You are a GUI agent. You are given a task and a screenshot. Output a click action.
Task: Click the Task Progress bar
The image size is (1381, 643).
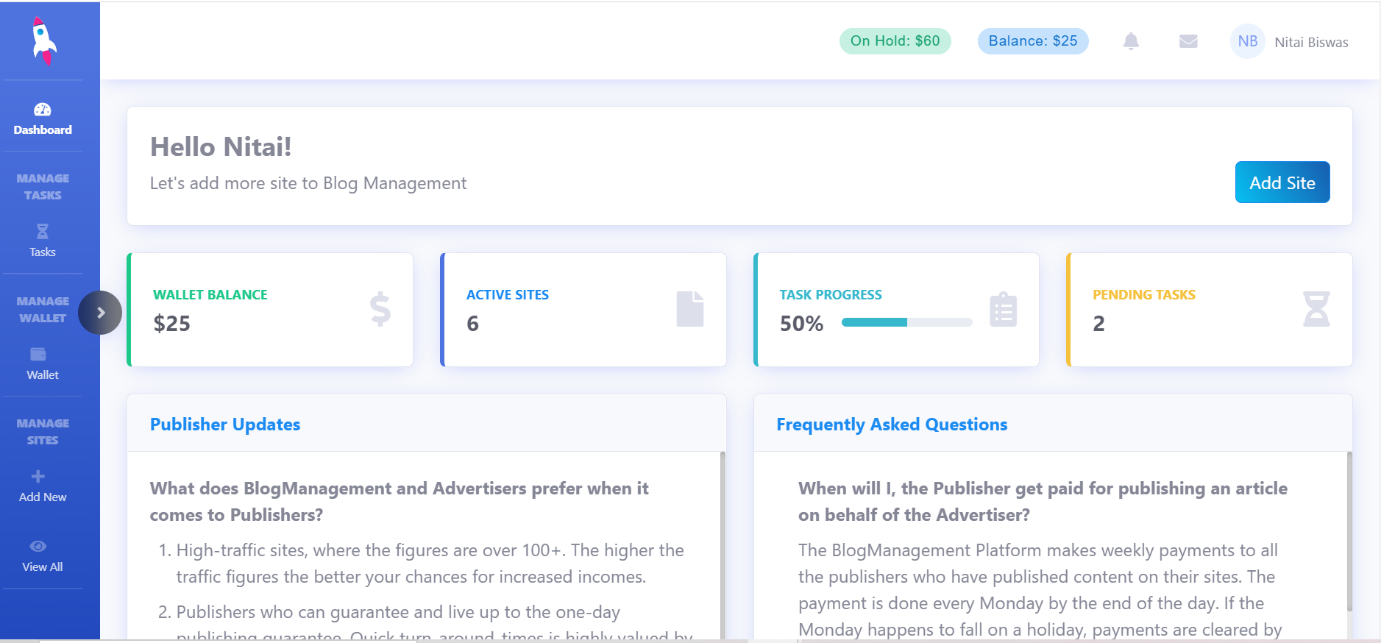point(907,322)
